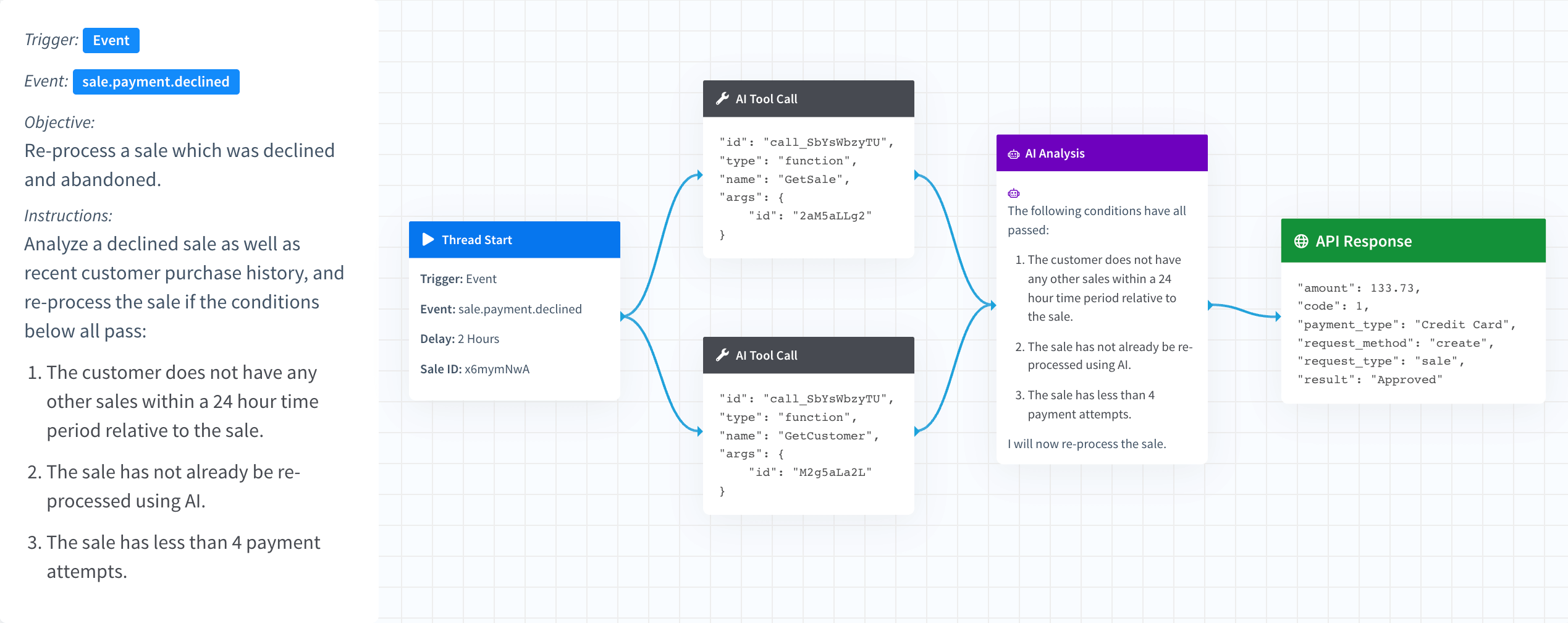This screenshot has height=623, width=1568.
Task: Click "Event: sale.payment.declined" in Thread Start card
Action: [x=501, y=309]
